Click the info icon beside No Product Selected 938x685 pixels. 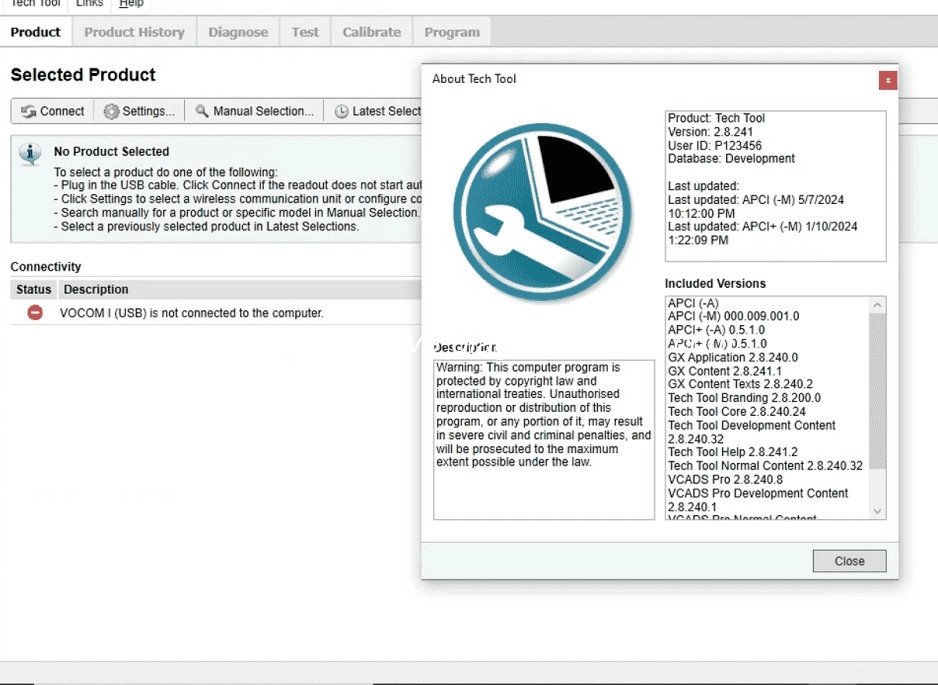[x=28, y=151]
